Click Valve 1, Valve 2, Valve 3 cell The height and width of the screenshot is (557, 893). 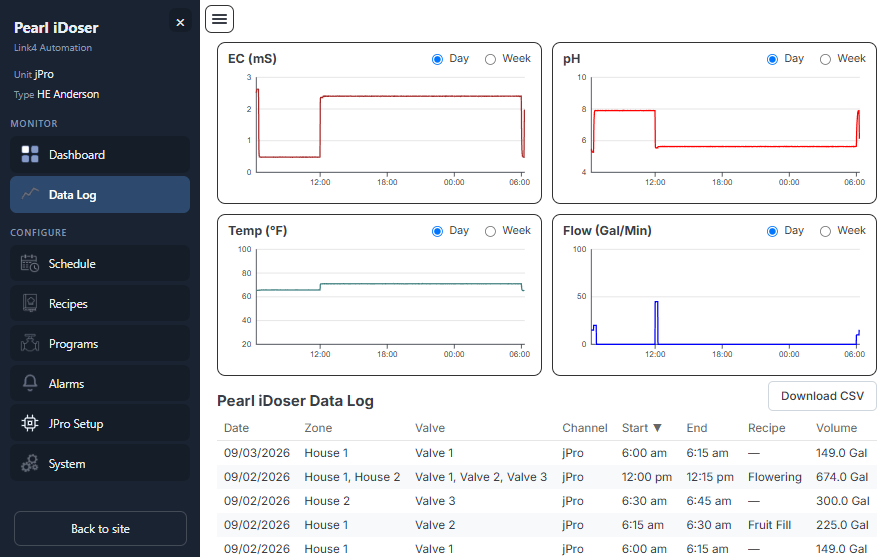point(481,477)
